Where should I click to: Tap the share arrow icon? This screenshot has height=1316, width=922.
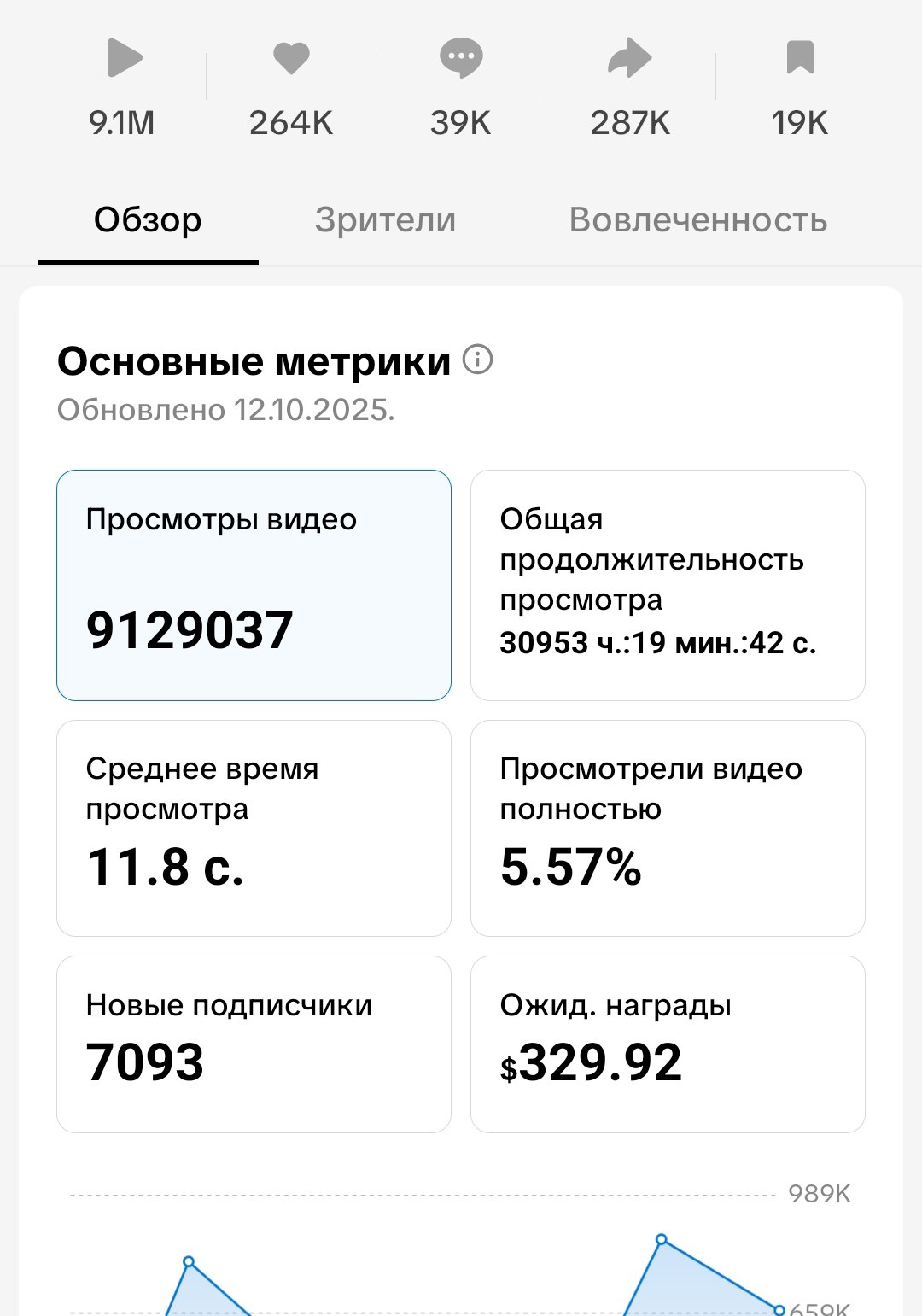630,59
